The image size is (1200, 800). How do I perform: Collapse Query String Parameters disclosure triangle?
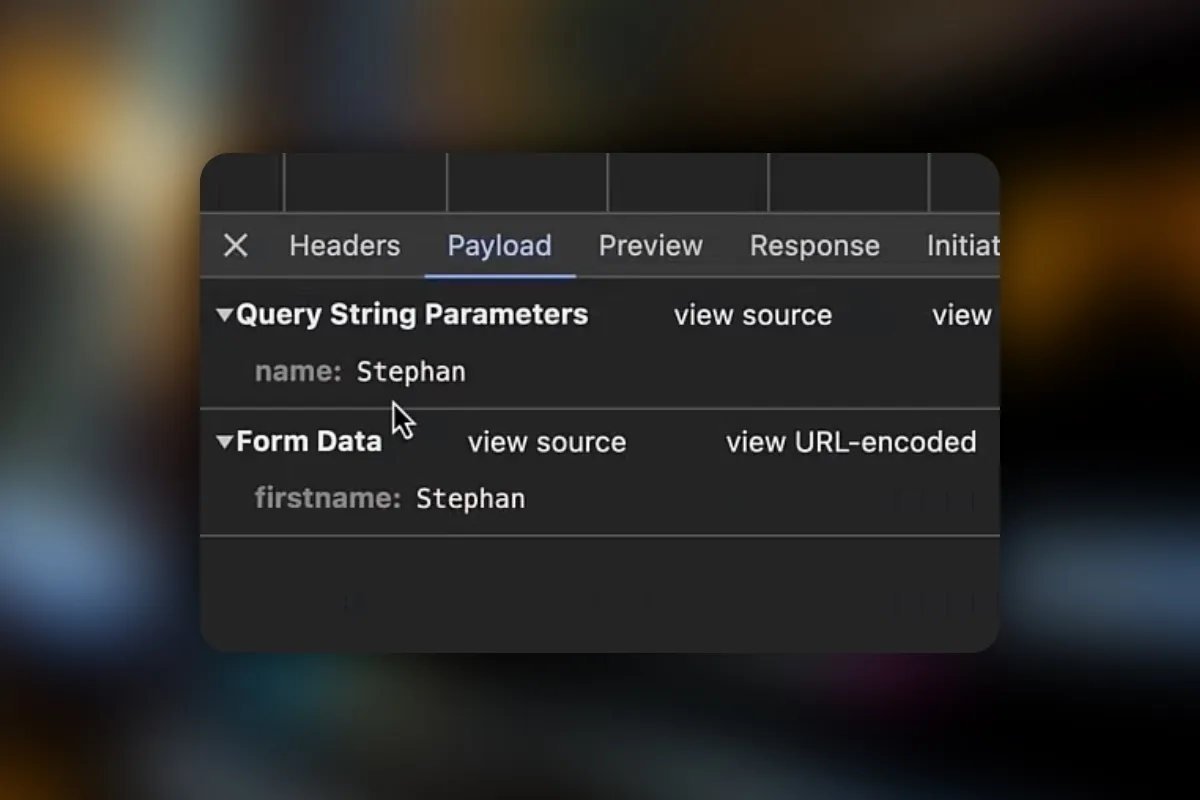(x=224, y=315)
